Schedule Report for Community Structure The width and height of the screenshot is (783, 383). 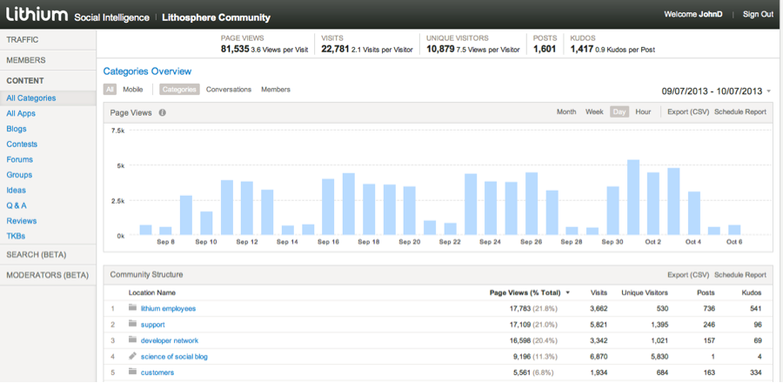pyautogui.click(x=740, y=275)
